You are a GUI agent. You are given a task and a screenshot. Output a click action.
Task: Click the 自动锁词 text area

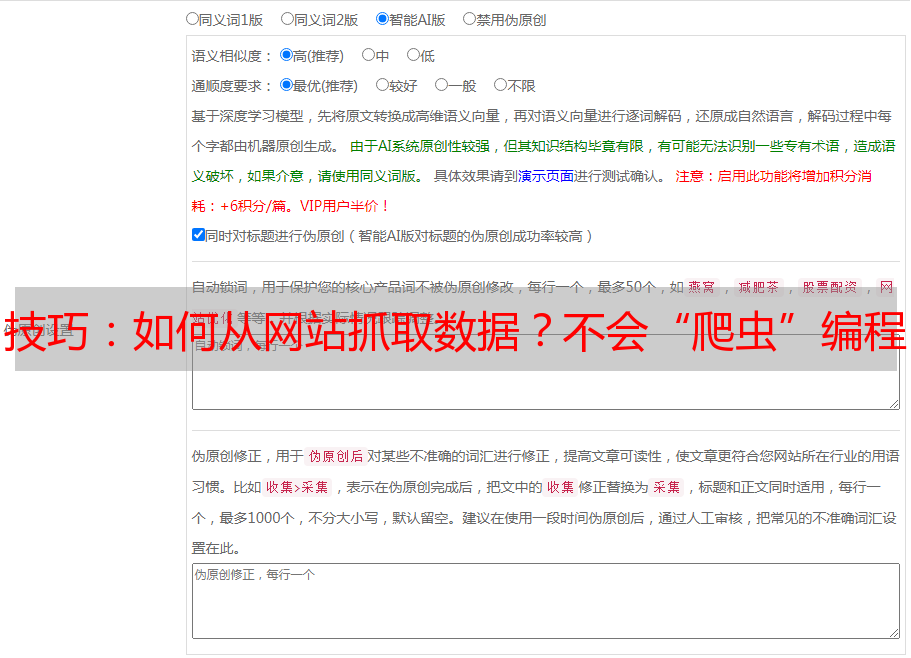tap(546, 372)
